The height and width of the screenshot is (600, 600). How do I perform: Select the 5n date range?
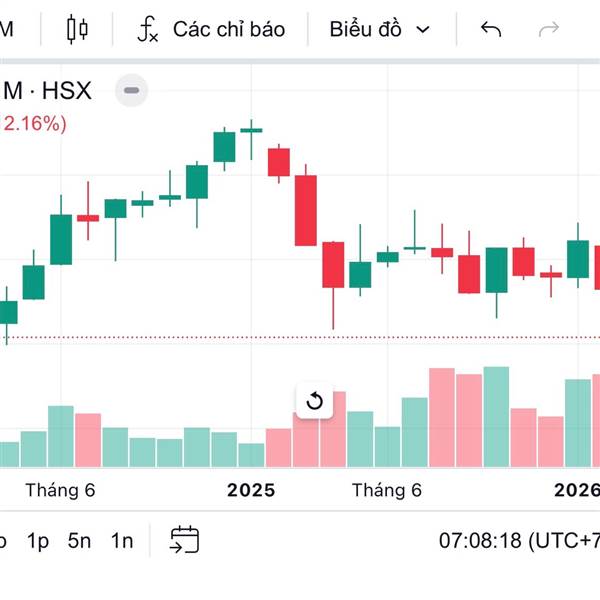(x=80, y=541)
